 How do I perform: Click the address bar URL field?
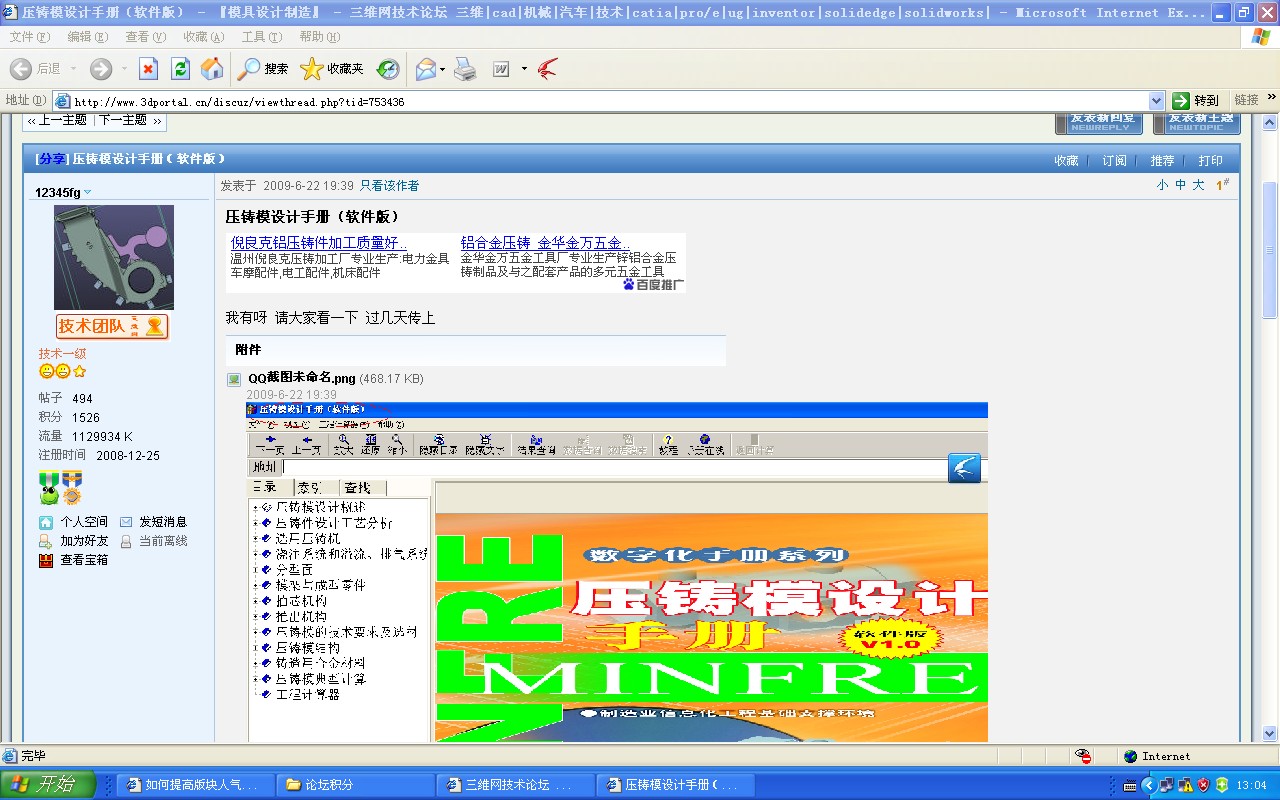pos(608,101)
